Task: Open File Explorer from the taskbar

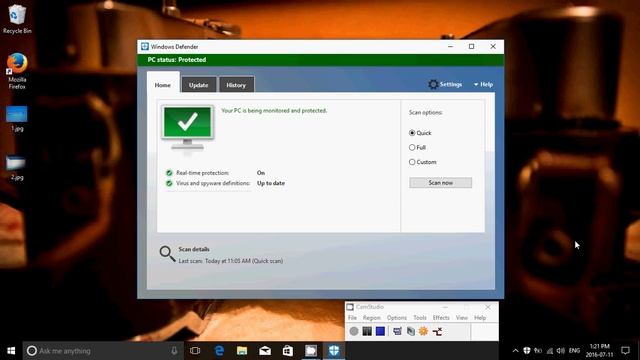Action: [242, 351]
